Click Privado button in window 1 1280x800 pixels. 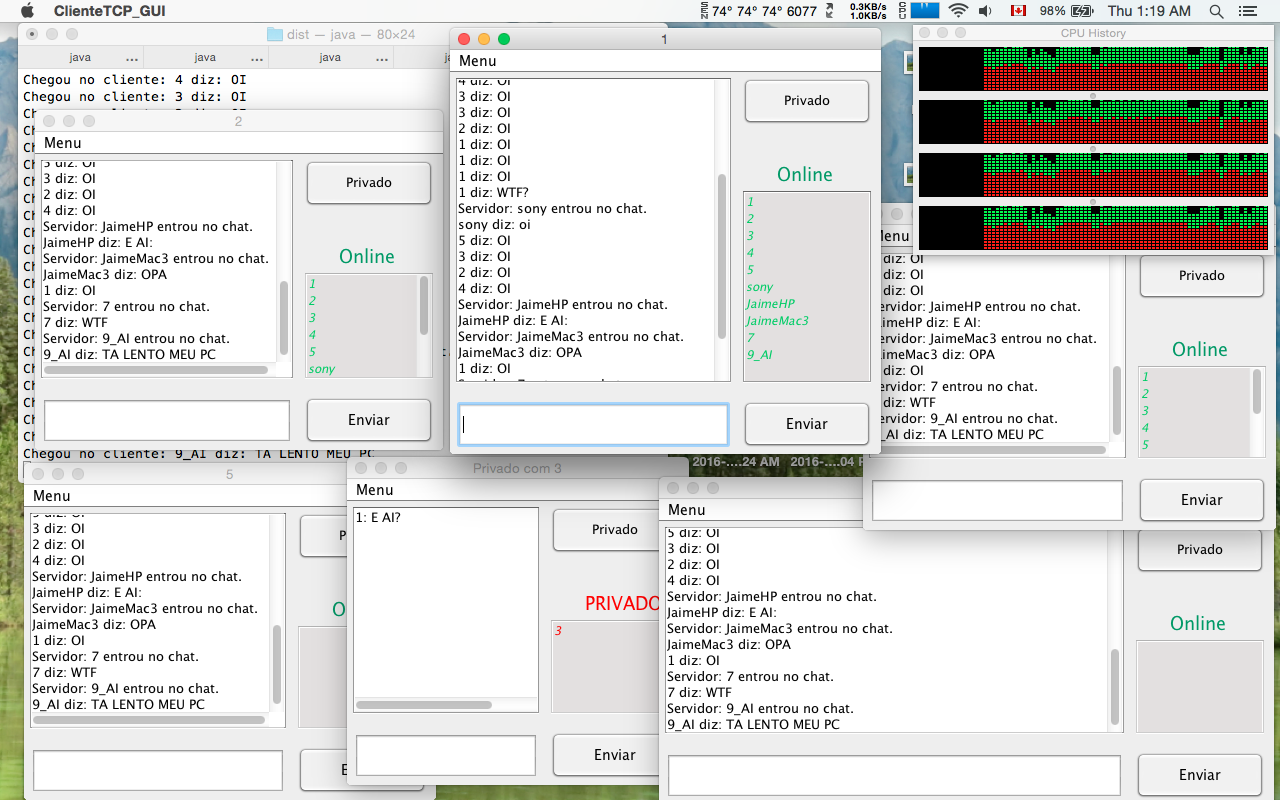click(x=806, y=100)
